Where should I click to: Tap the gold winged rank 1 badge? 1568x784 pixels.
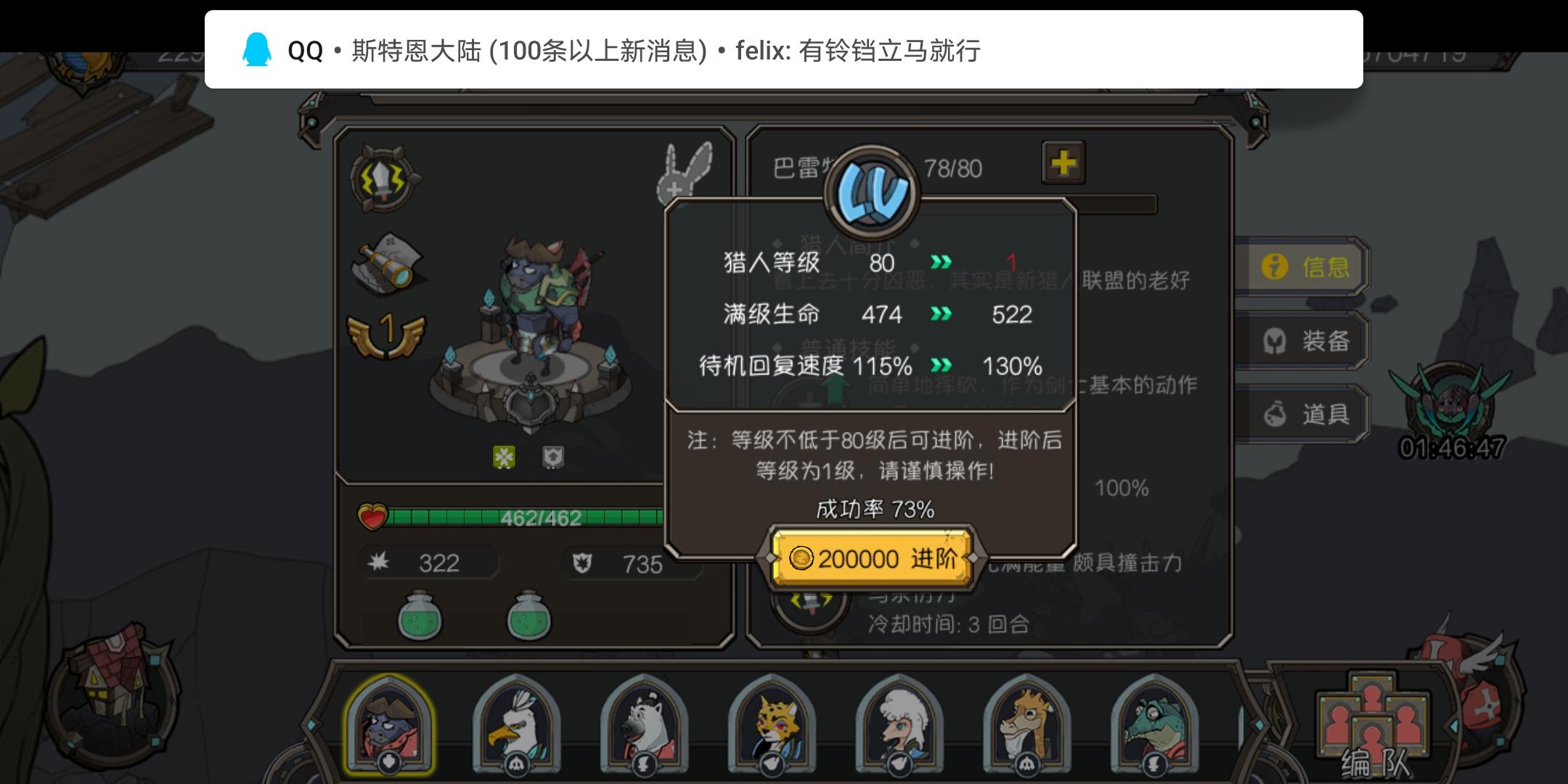coord(386,335)
